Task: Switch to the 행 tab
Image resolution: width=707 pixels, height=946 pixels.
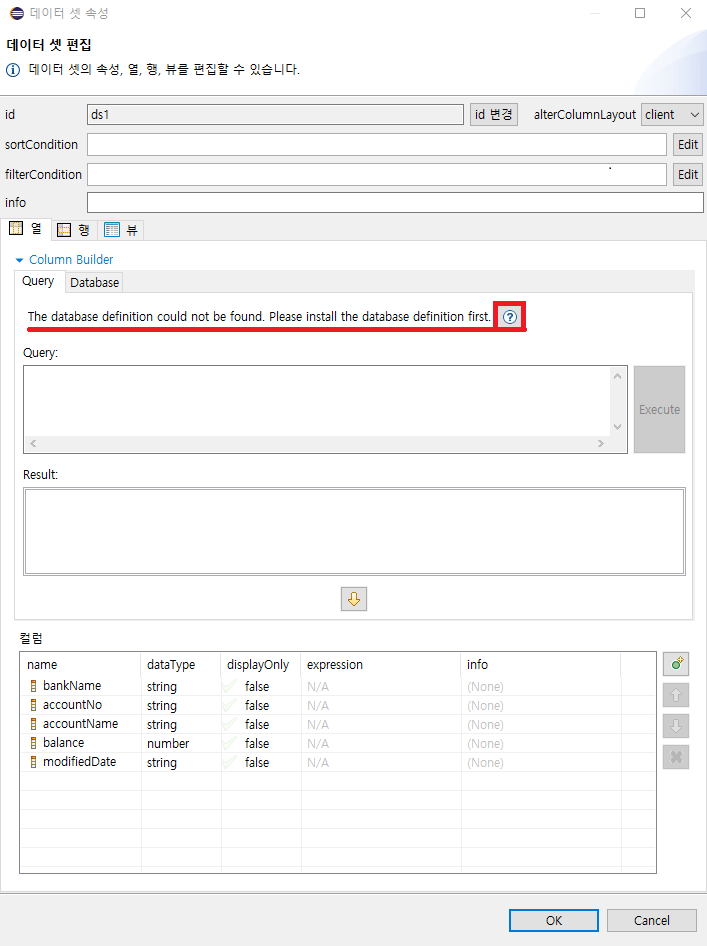Action: tap(73, 230)
